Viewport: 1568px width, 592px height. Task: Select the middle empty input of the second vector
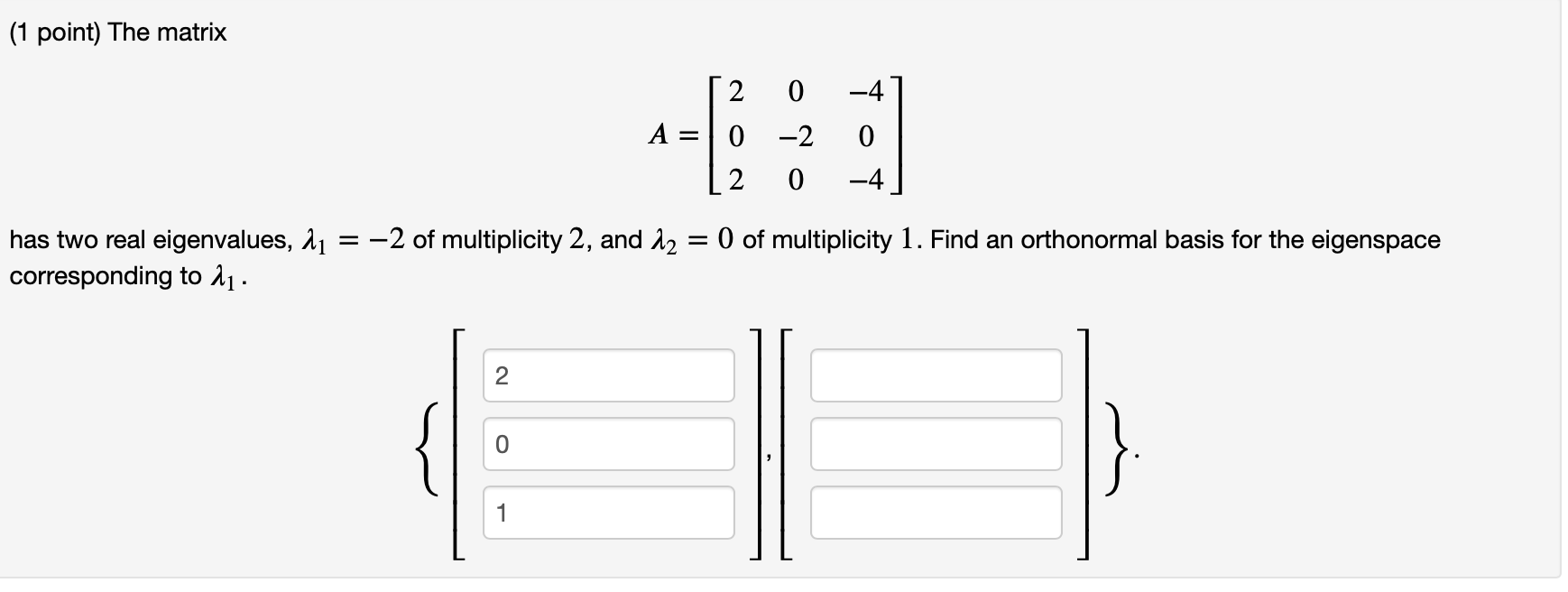938,444
